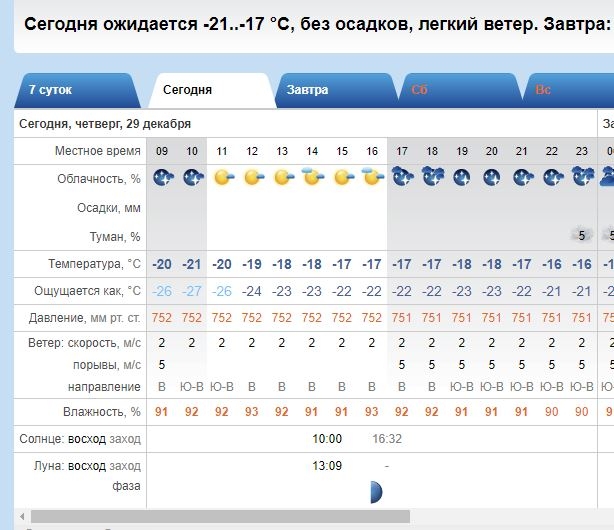Click sunset time 16:32
This screenshot has width=614, height=530.
click(387, 439)
